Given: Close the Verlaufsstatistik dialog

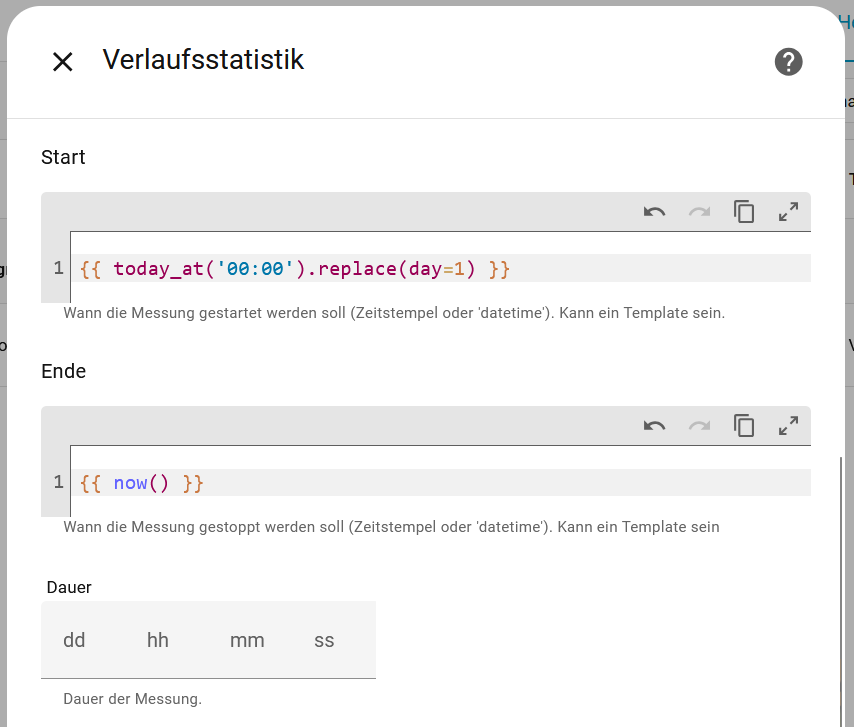Looking at the screenshot, I should pos(62,62).
